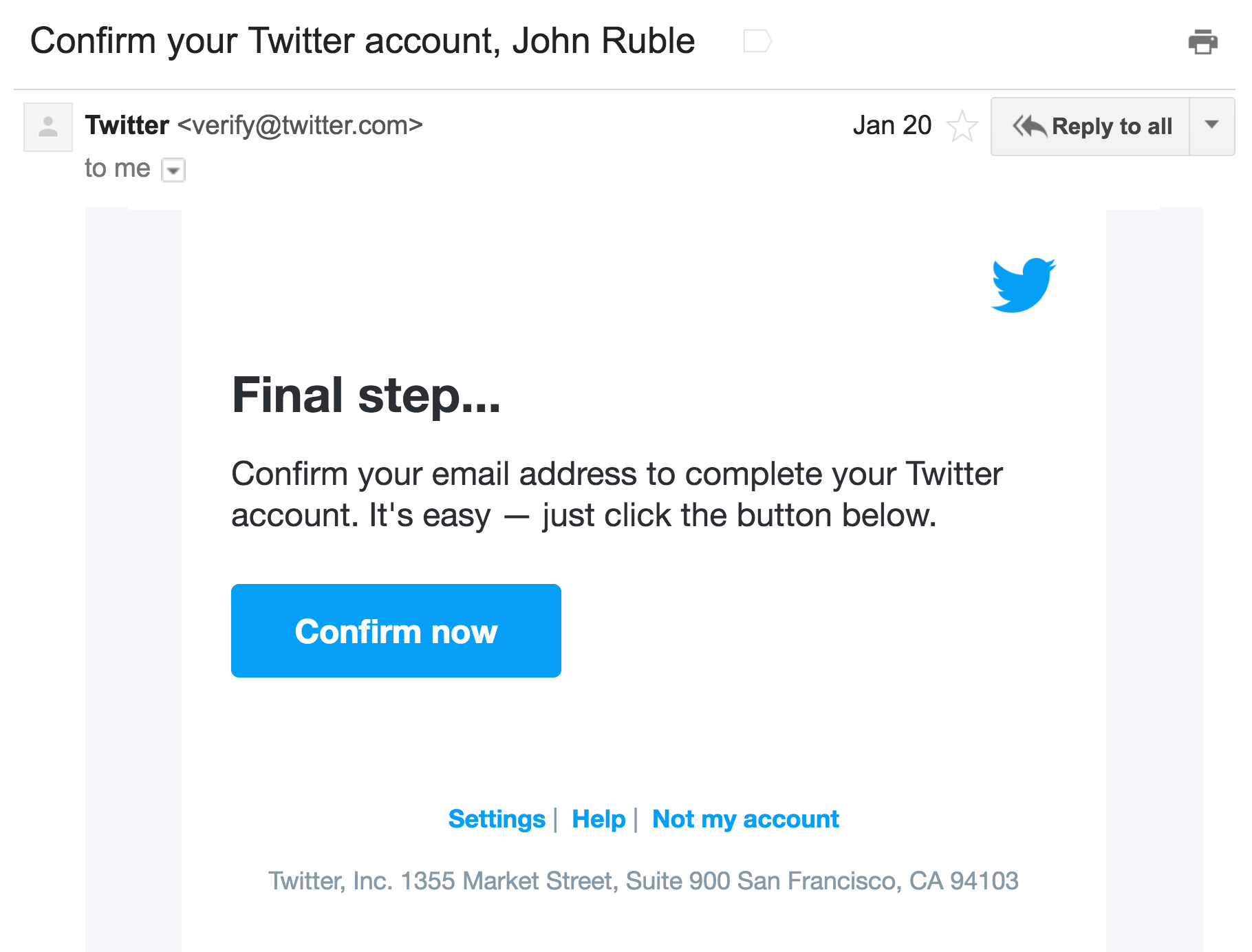This screenshot has width=1252, height=952.
Task: Click the double-arrow reply icon
Action: [1029, 127]
